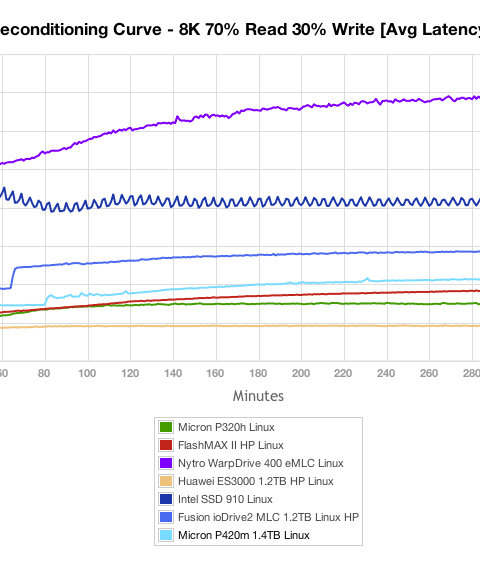
Task: Select 'Huawei ES3000 1.2TB HP Linux' legend label
Action: pos(255,481)
